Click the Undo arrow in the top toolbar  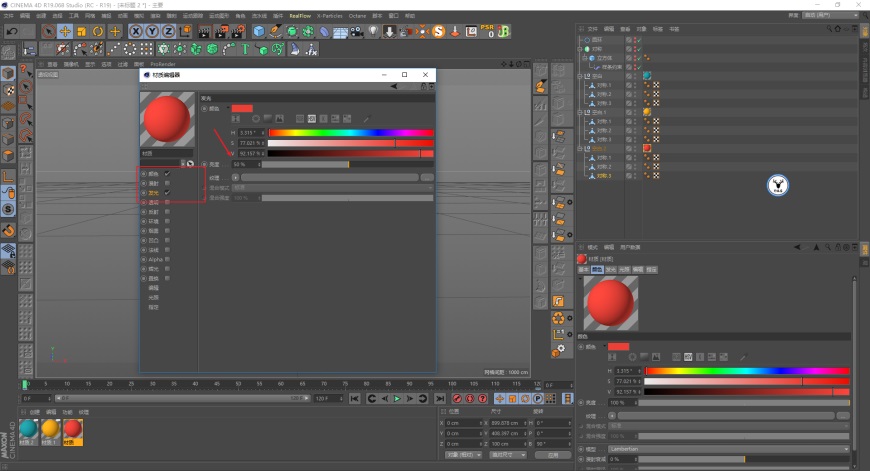click(x=12, y=32)
